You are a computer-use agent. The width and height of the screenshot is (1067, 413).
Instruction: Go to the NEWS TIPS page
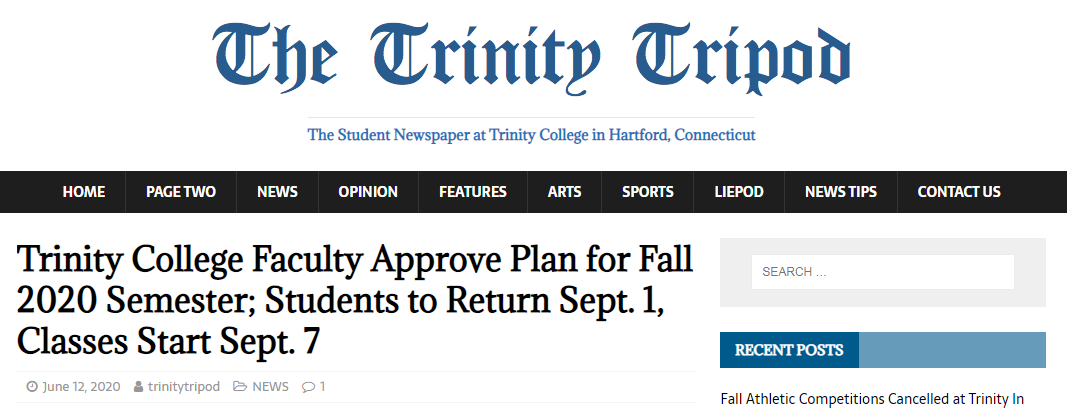[841, 192]
